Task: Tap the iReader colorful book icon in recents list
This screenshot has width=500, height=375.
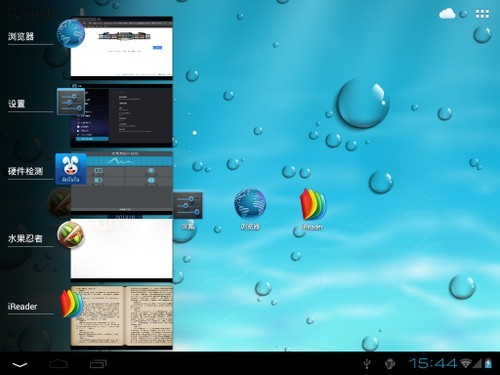Action: pyautogui.click(x=71, y=303)
